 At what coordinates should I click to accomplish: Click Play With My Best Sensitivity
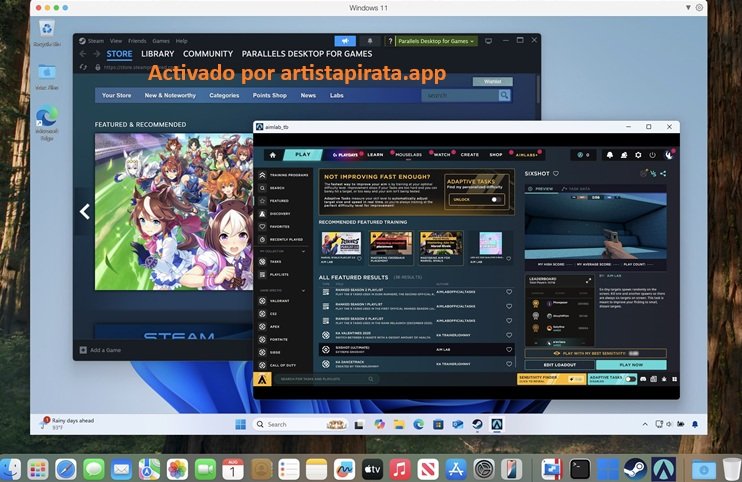pyautogui.click(x=596, y=353)
